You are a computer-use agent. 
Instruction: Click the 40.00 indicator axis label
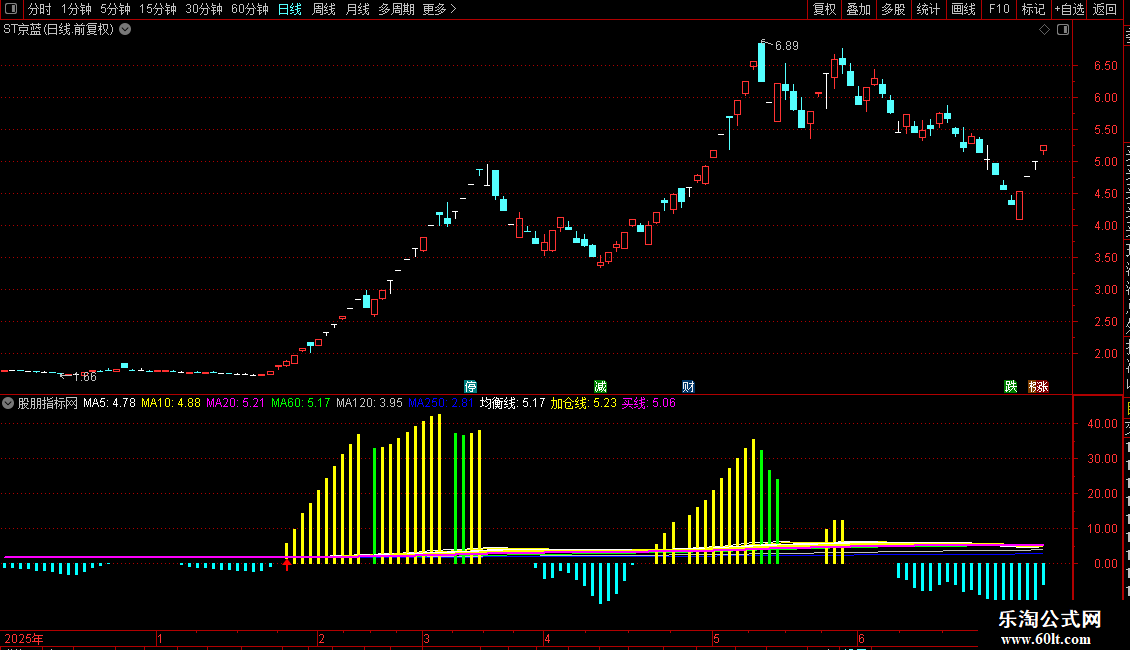pos(1103,424)
